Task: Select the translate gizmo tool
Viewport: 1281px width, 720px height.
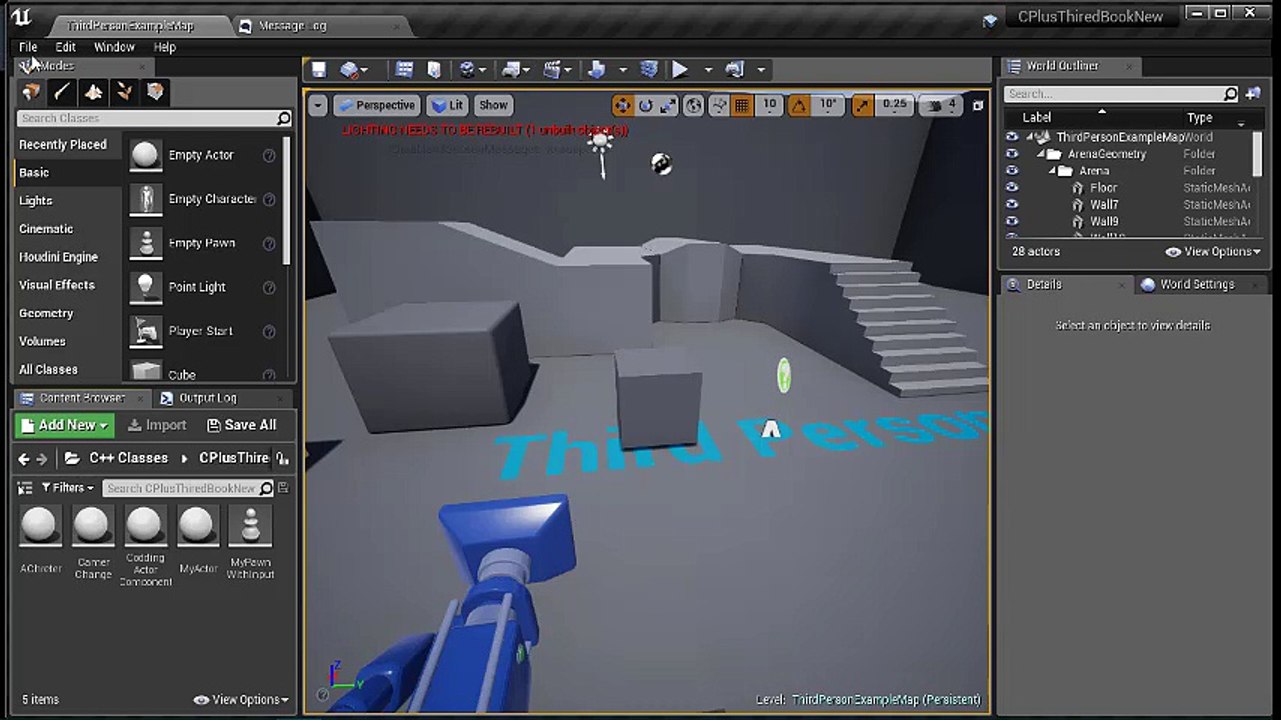Action: coord(622,105)
